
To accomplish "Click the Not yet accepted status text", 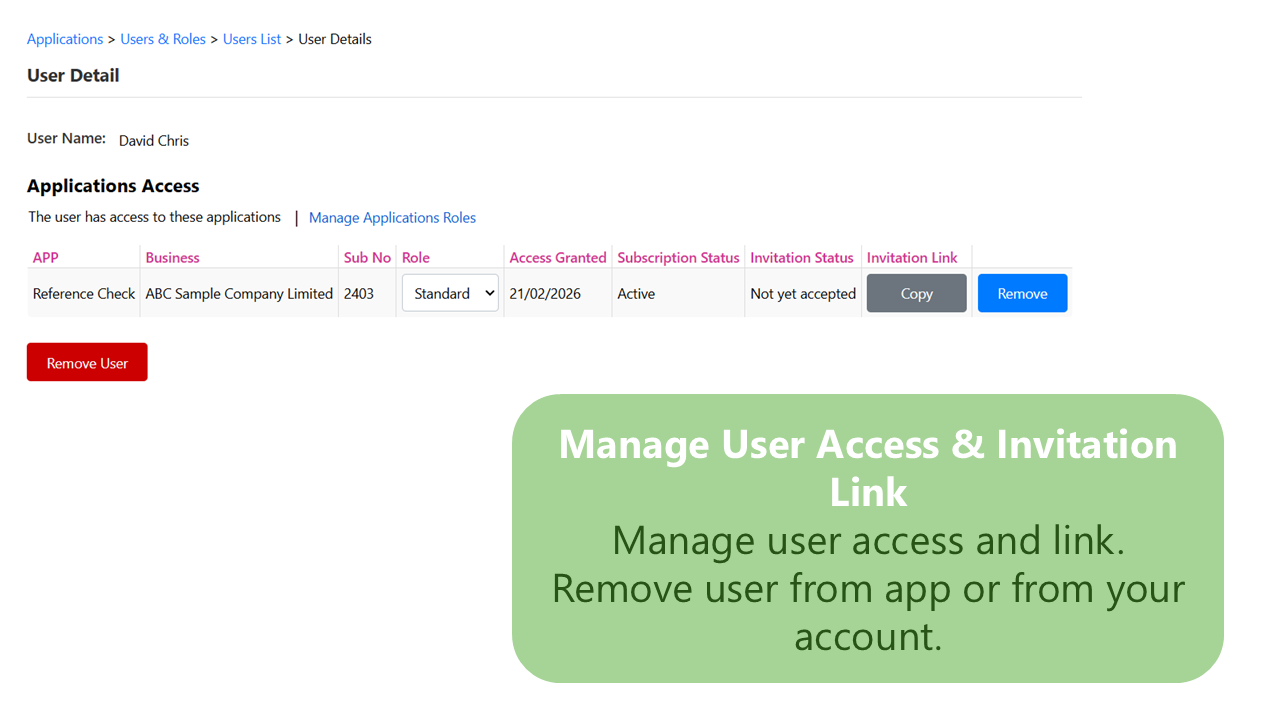I will coord(802,293).
